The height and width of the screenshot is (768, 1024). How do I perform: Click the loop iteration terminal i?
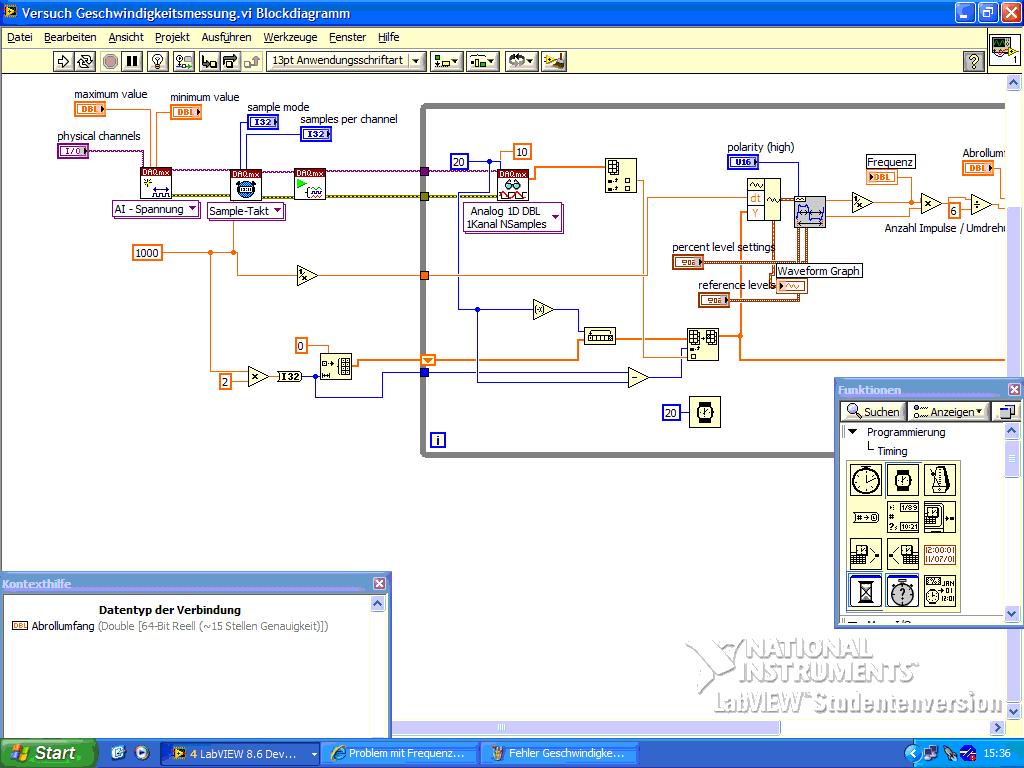point(438,440)
